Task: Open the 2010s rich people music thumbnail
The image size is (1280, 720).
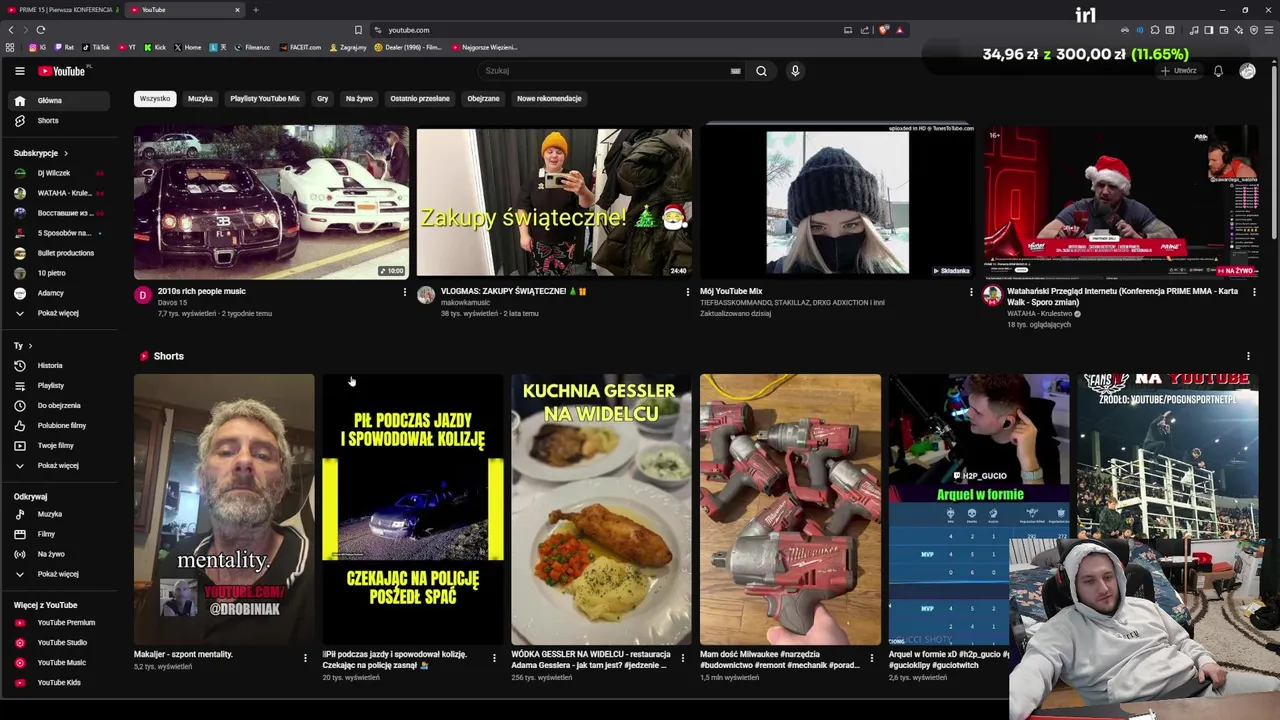Action: tap(271, 201)
